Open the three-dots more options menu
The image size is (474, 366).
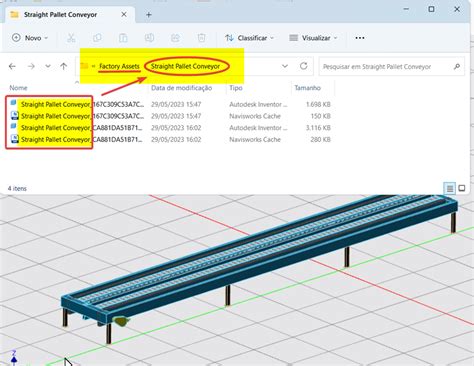tap(360, 38)
